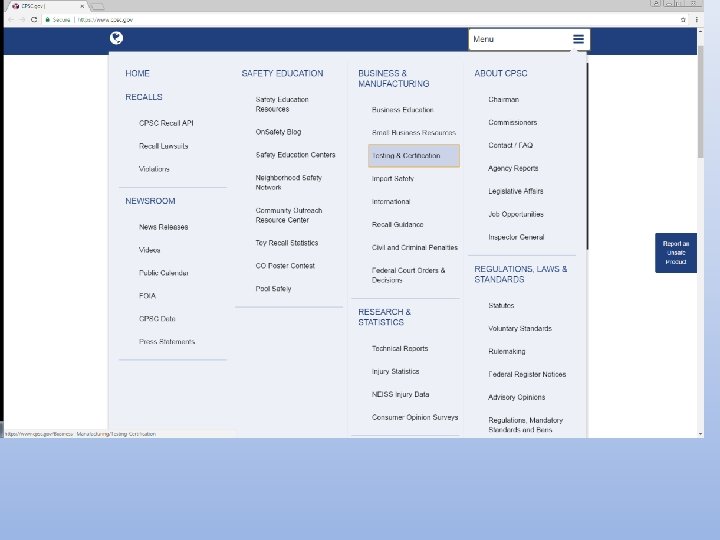Open Statutes link
Image resolution: width=720 pixels, height=540 pixels.
(501, 305)
